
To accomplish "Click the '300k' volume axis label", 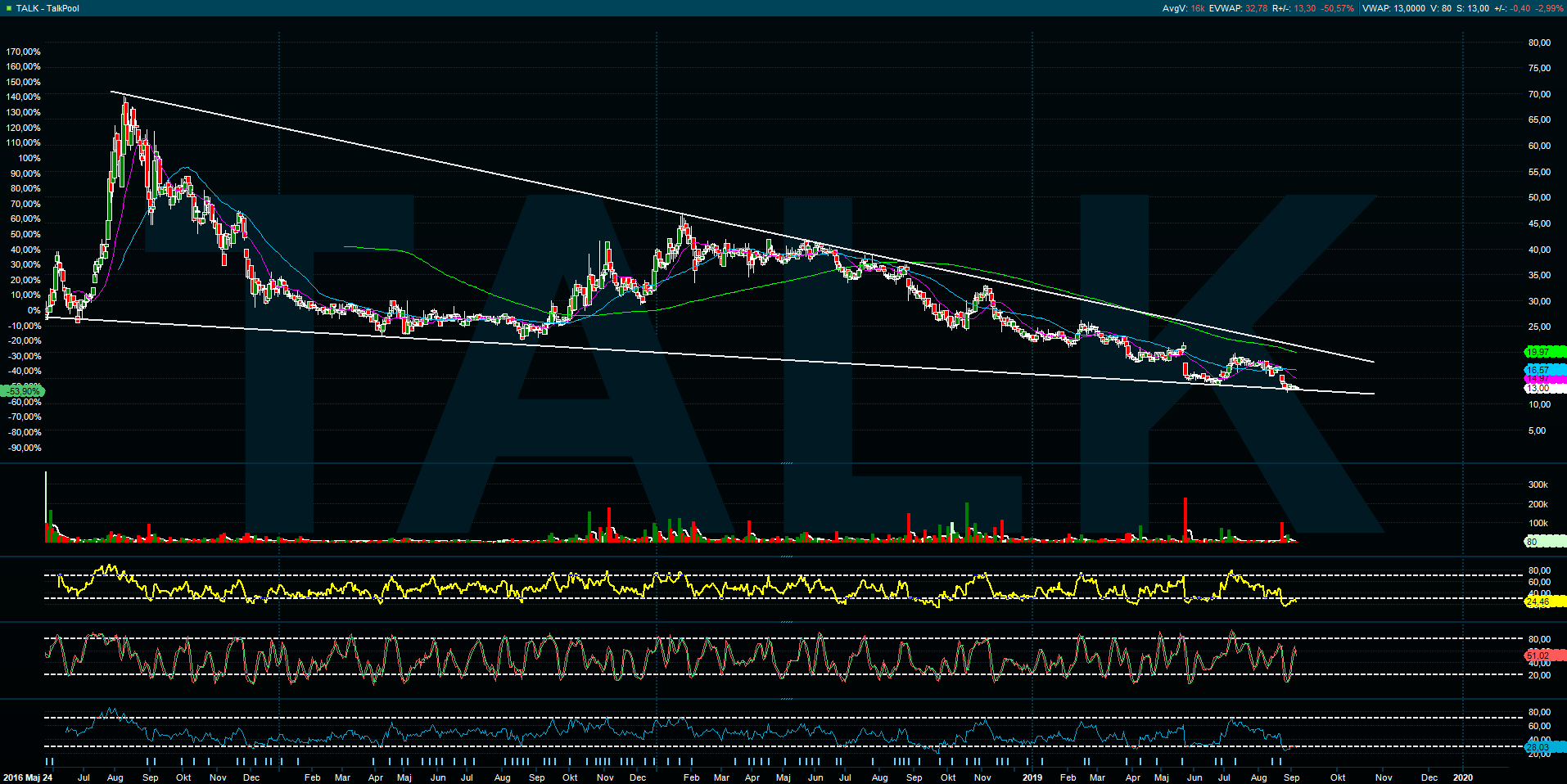I will (x=1538, y=484).
